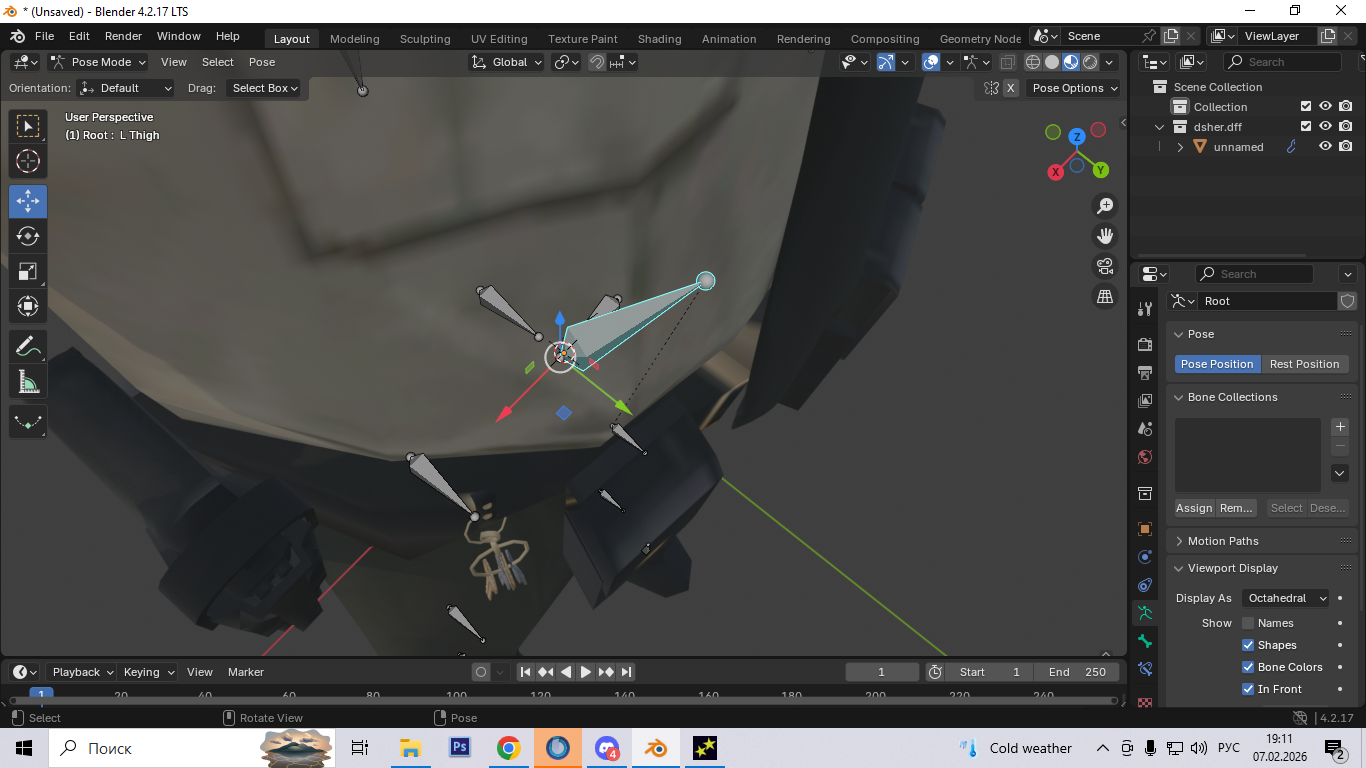Screen dimensions: 1366x768
Task: Disable the In Front checkbox
Action: coord(1248,689)
